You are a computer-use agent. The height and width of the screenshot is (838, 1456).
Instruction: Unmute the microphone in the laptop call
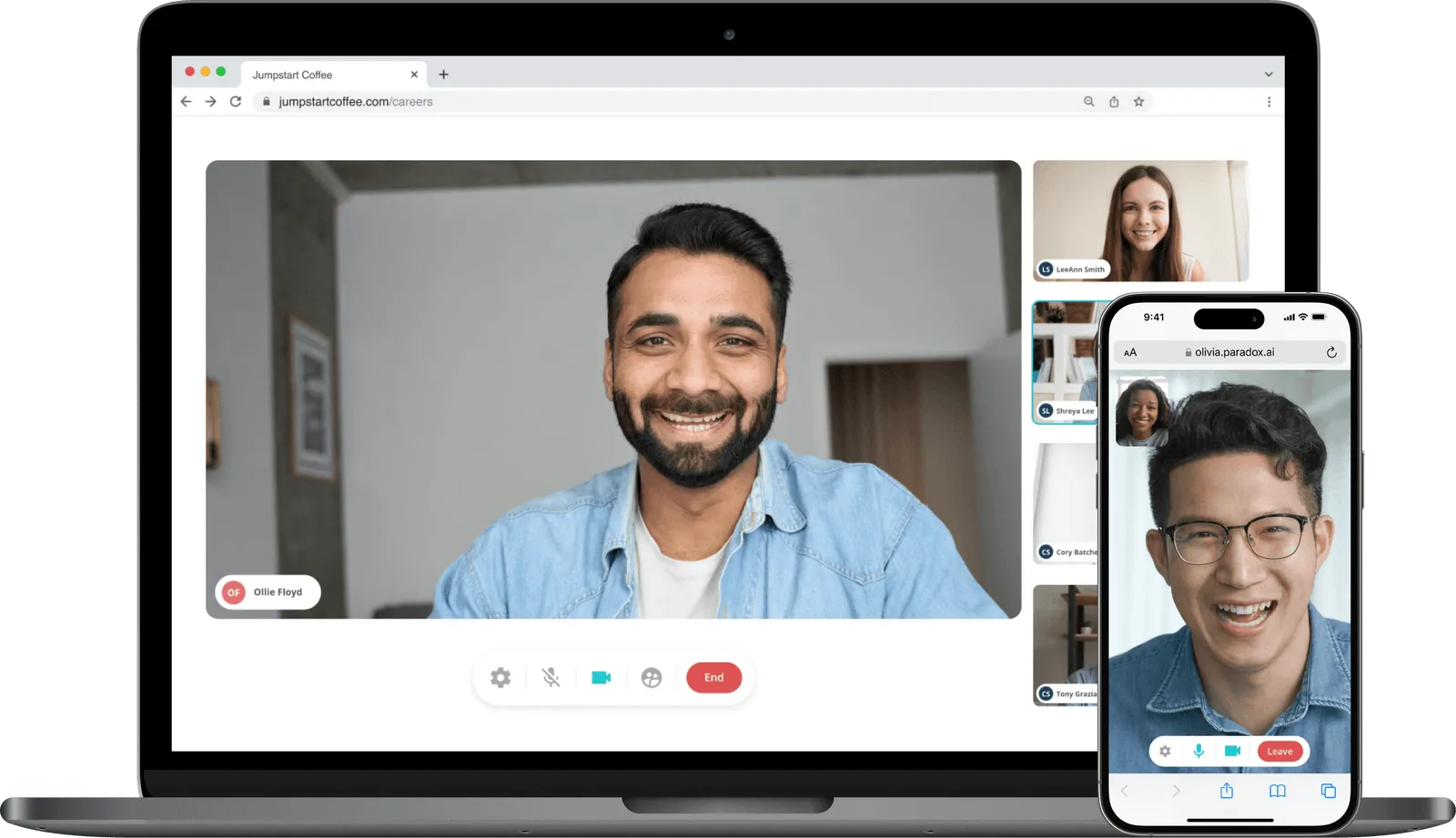551,678
